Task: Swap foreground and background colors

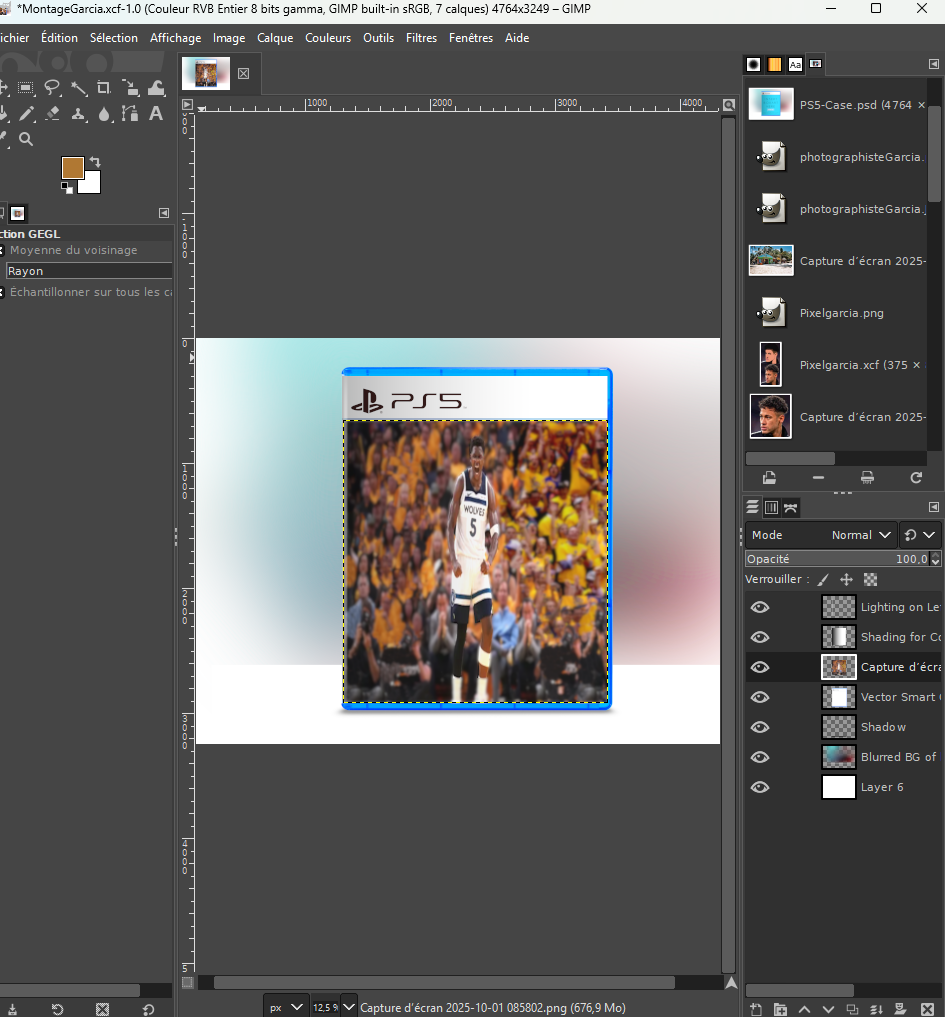Action: tap(95, 161)
